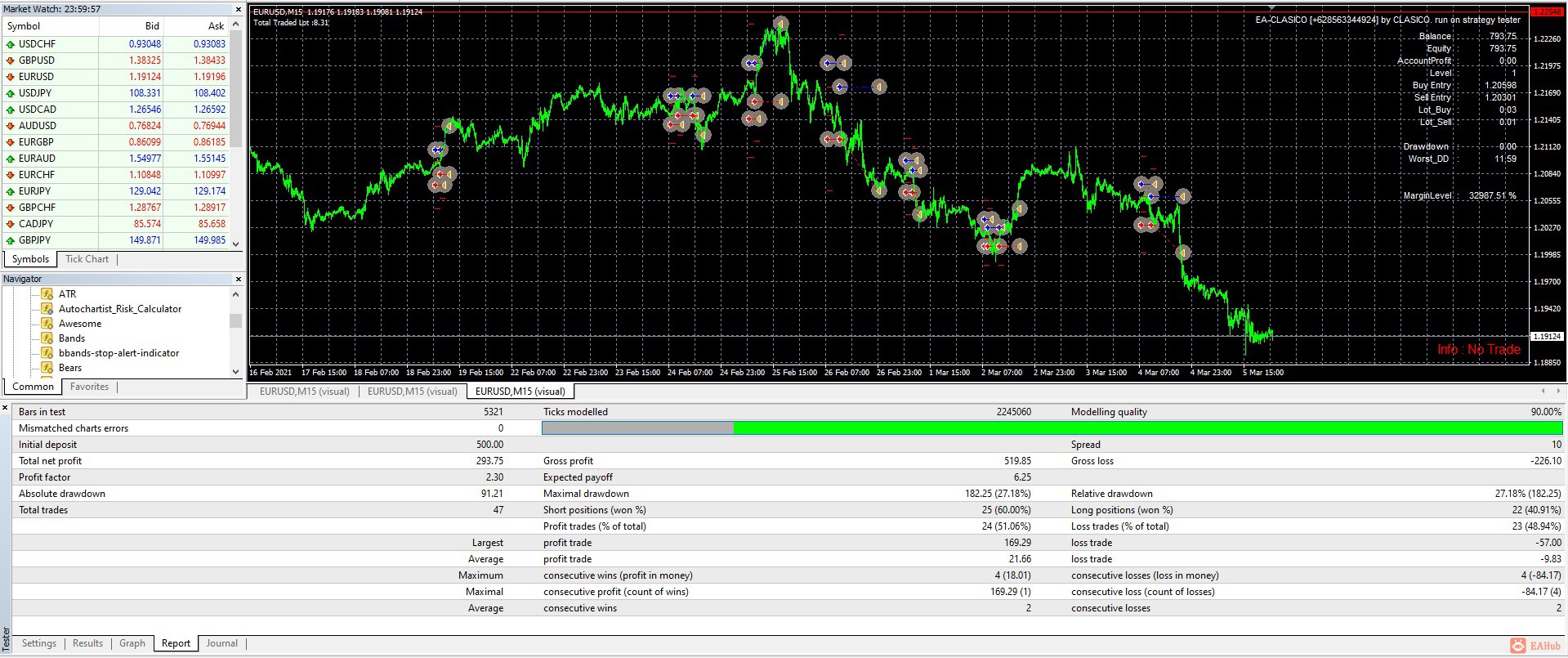The width and height of the screenshot is (1568, 658).
Task: Click the EURUSD bid value 1.19124
Action: 145,77
